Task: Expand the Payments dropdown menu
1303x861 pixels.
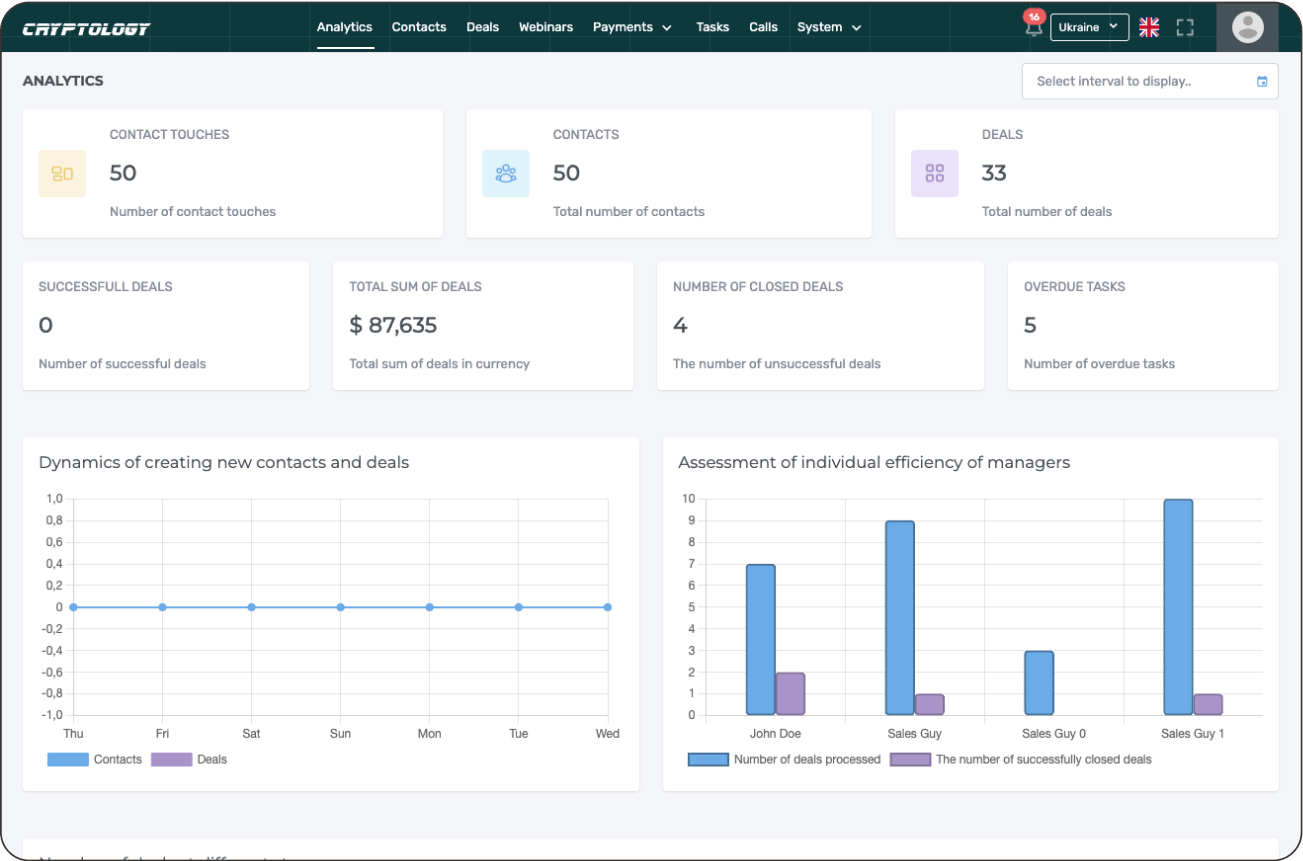Action: coord(632,27)
